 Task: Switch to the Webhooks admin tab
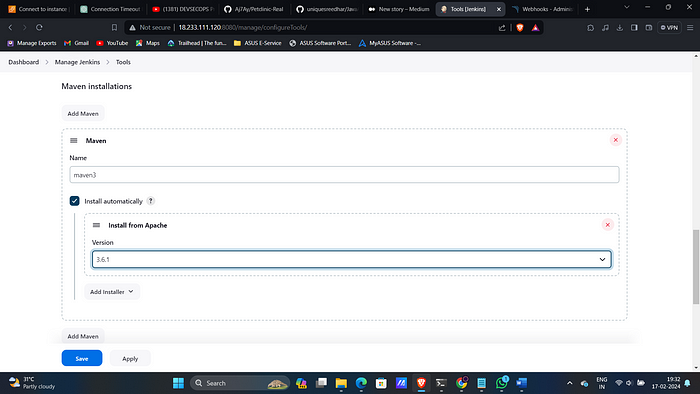tap(543, 9)
